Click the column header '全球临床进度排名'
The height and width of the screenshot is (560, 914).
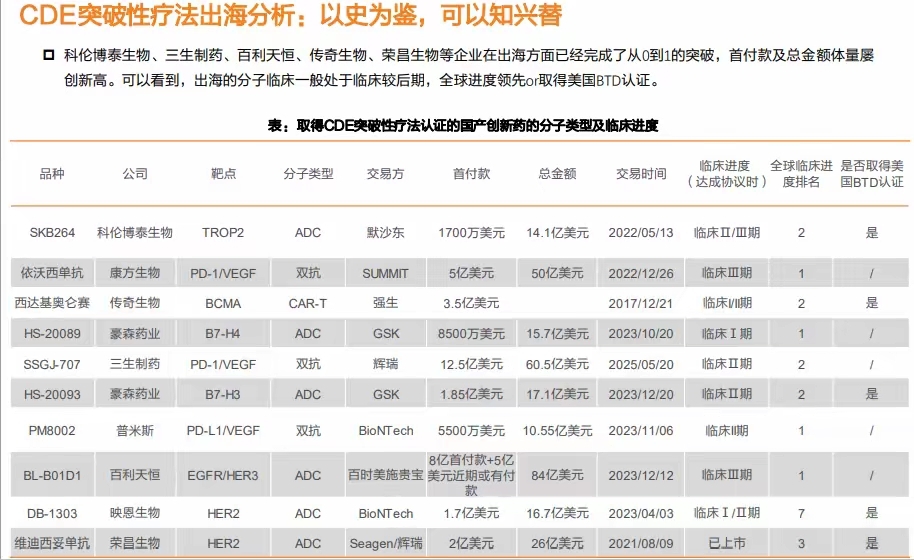(x=801, y=174)
